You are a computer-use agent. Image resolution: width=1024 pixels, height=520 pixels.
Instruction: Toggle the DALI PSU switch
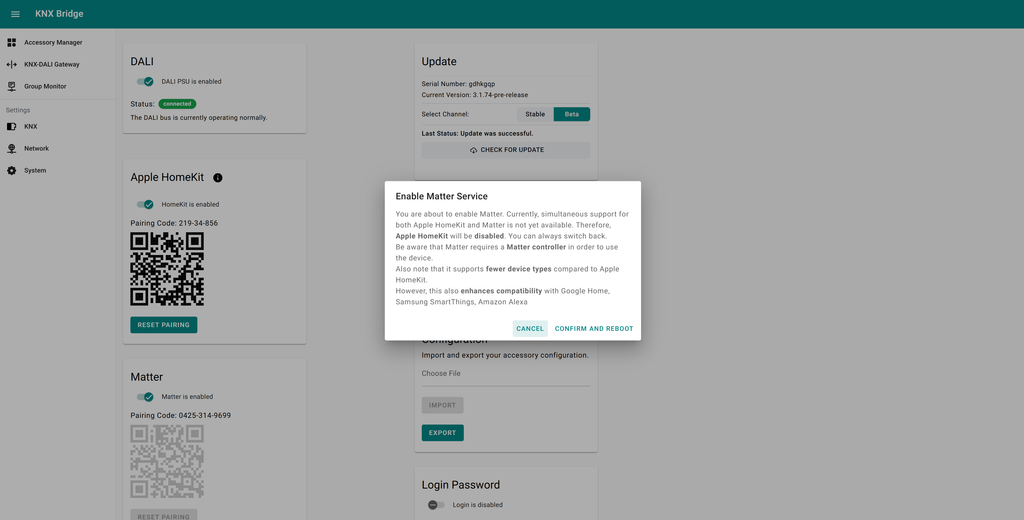click(x=145, y=82)
